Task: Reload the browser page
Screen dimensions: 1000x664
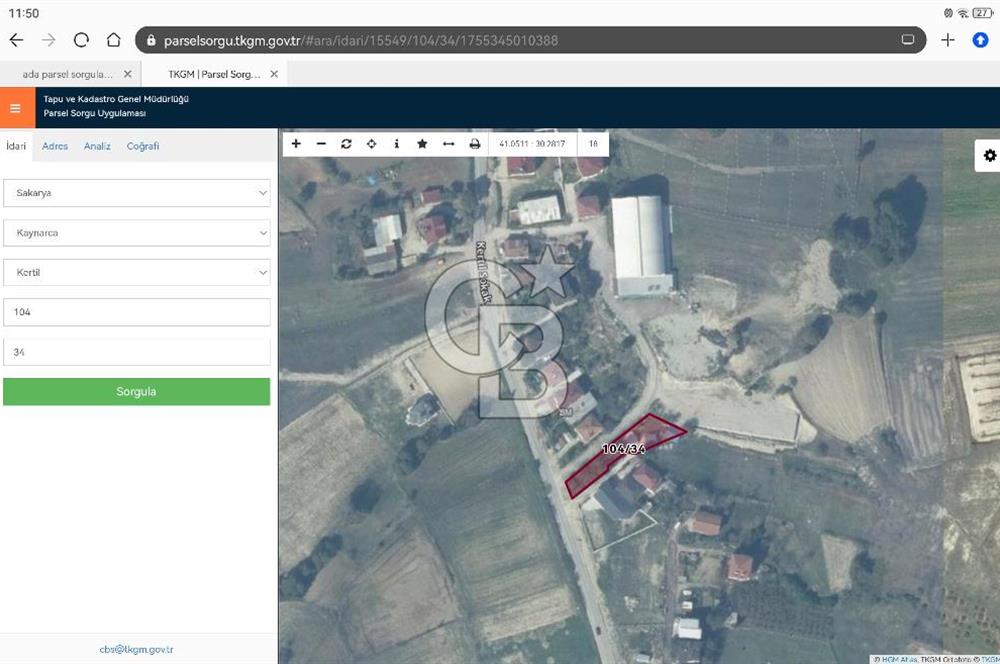Action: pos(81,40)
